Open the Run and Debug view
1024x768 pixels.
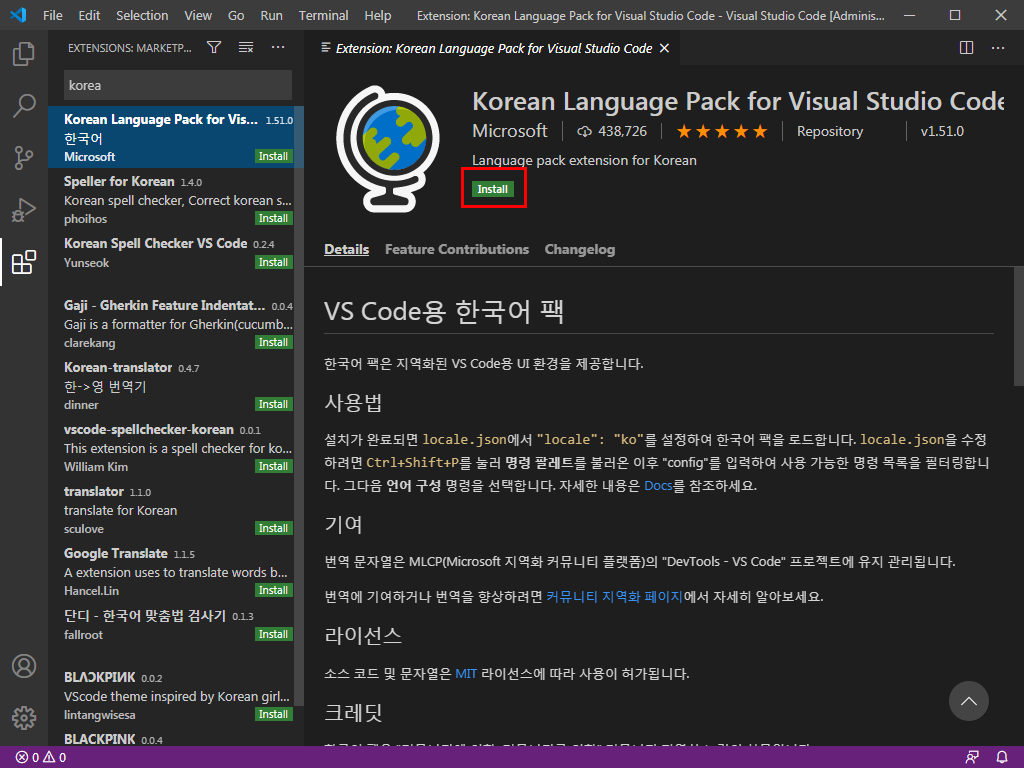[24, 210]
